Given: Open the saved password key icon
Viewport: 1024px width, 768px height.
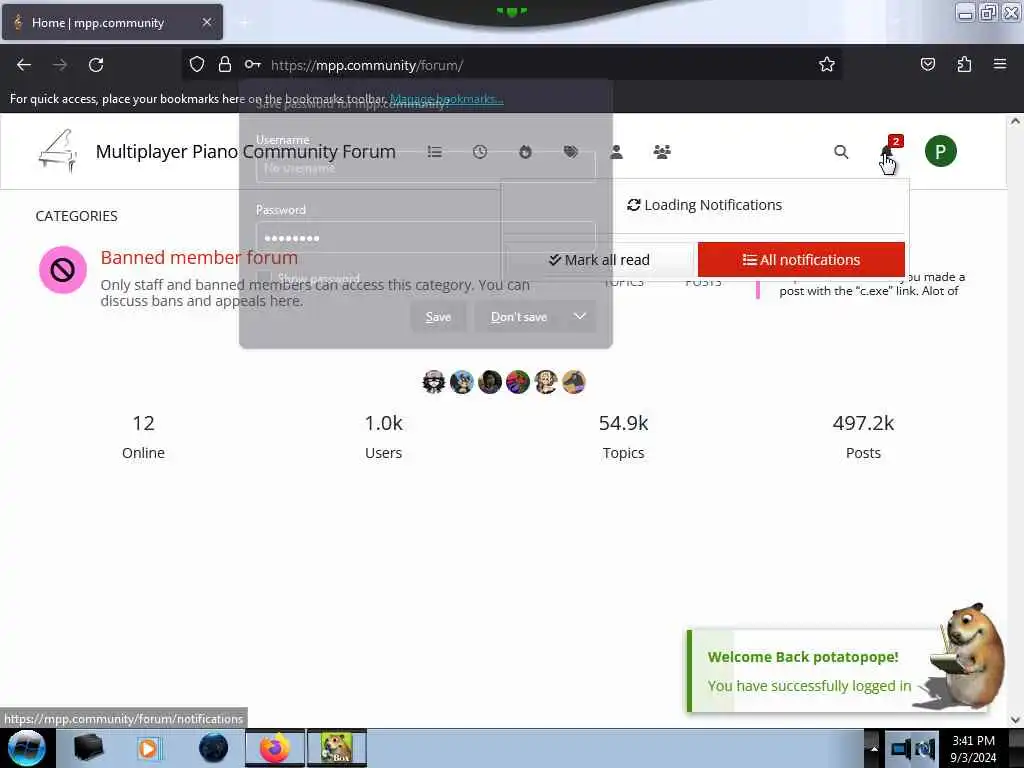Looking at the screenshot, I should pos(253,64).
